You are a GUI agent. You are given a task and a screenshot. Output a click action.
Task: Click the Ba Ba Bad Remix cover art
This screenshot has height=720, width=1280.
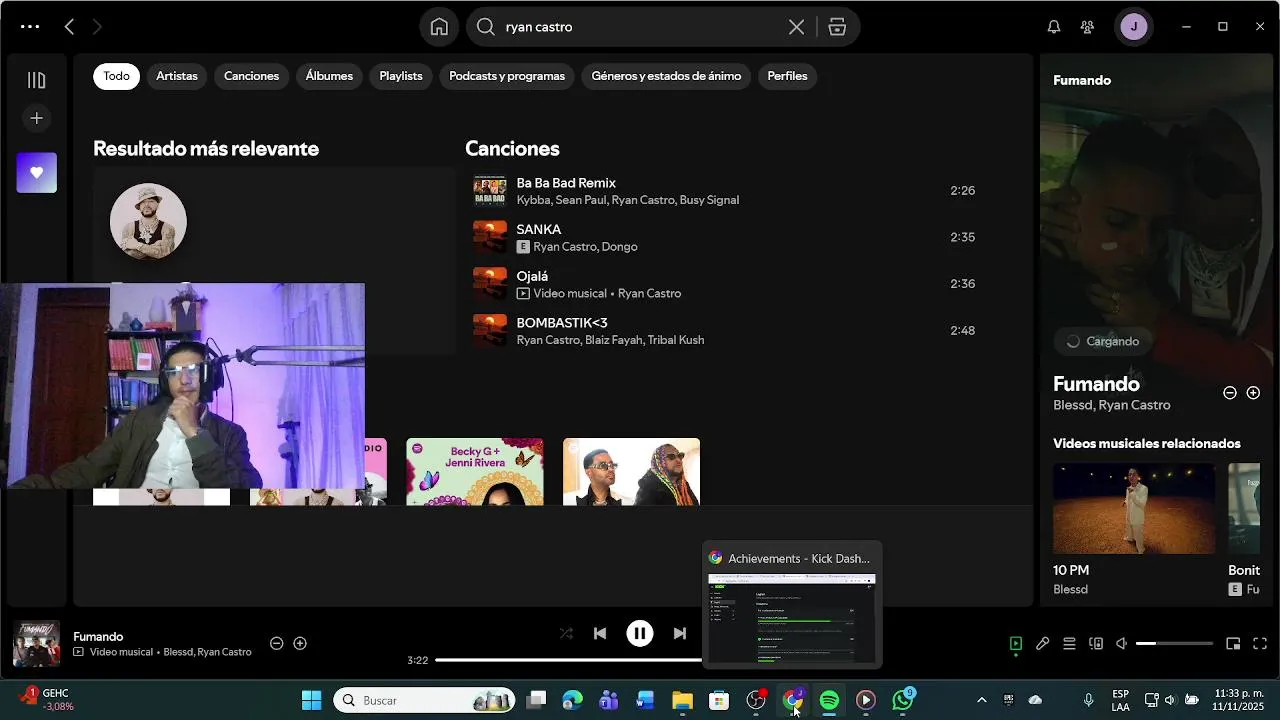(x=490, y=191)
